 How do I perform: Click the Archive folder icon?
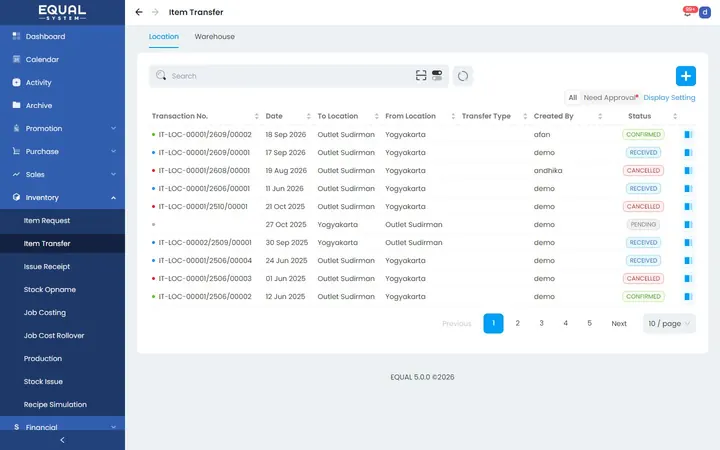click(17, 105)
